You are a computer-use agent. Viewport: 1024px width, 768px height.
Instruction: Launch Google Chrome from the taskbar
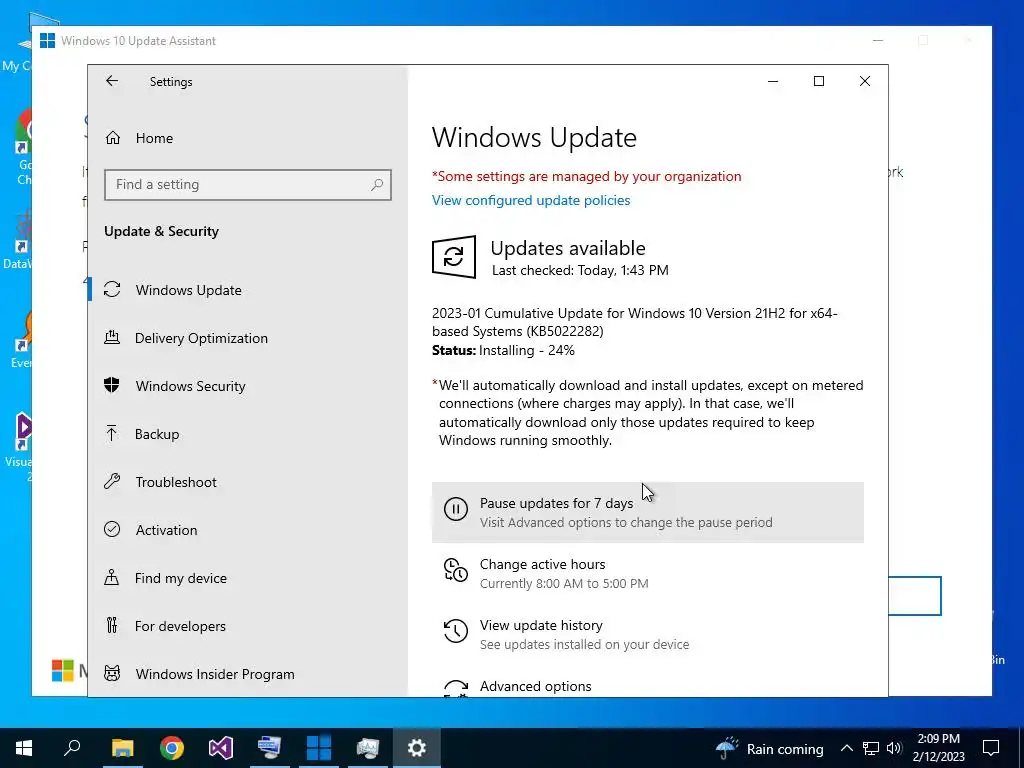[172, 748]
